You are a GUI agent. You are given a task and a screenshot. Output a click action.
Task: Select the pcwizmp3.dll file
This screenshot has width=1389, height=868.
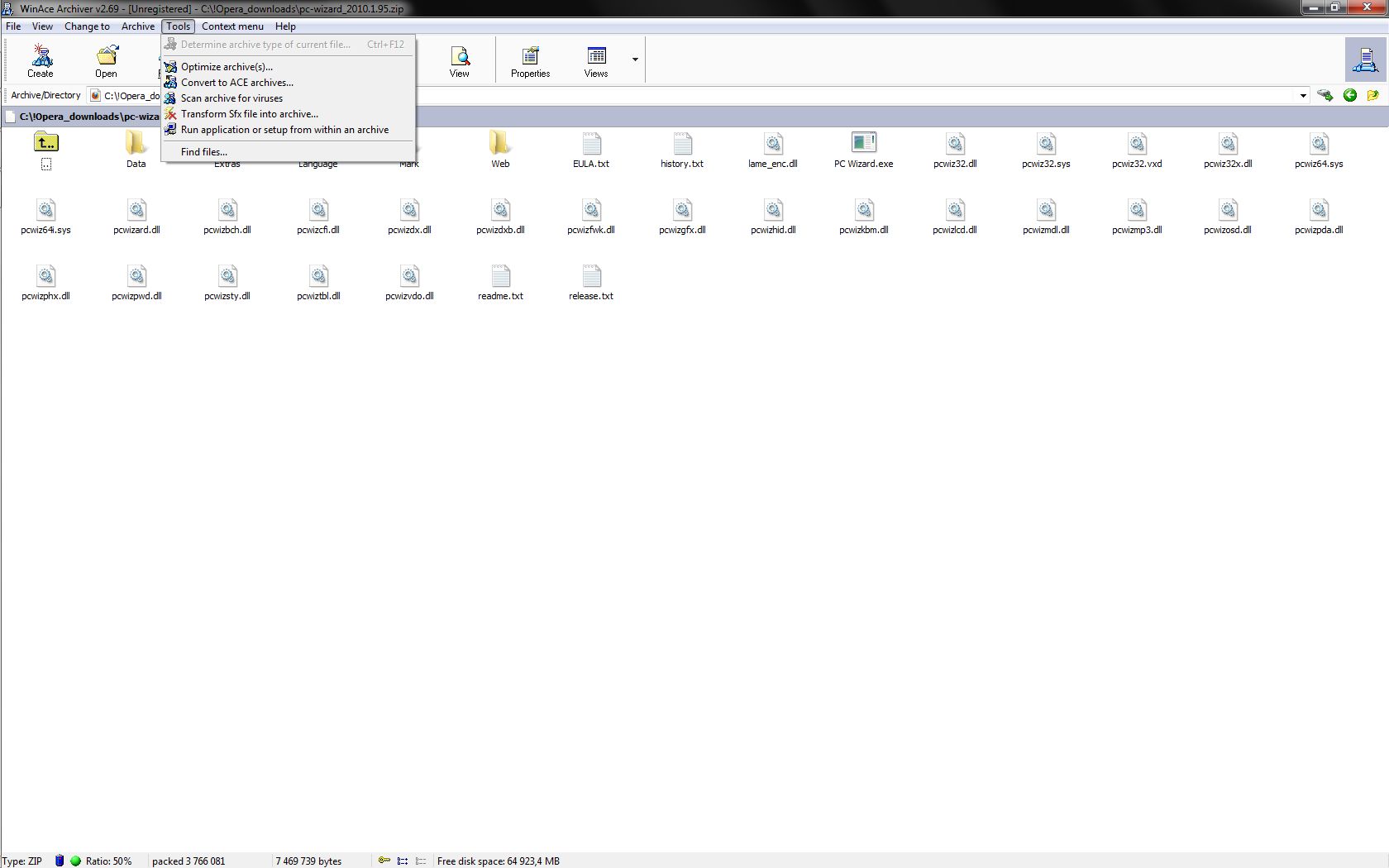tap(1137, 217)
